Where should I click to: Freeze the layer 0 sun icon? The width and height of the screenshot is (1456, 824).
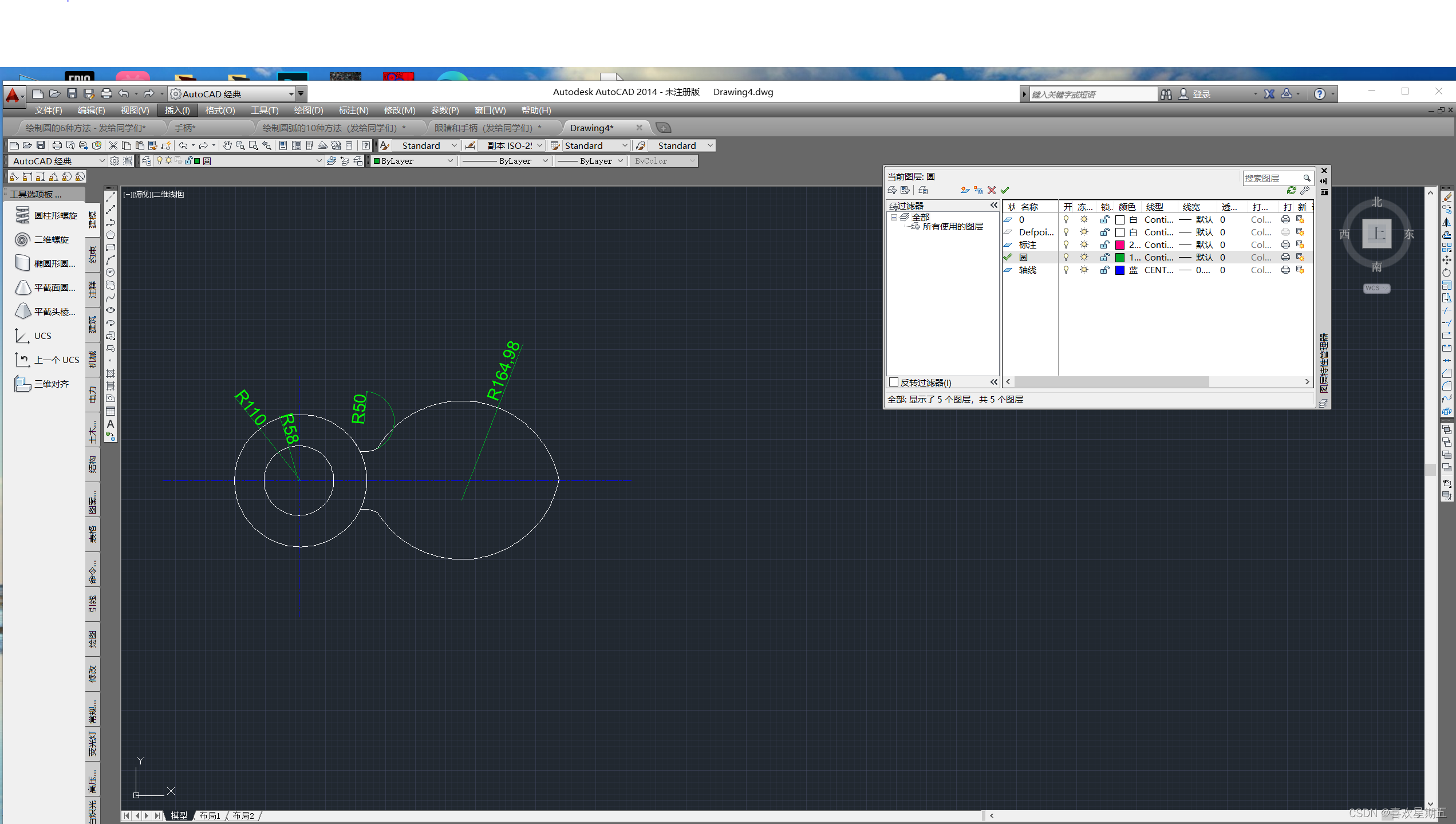pyautogui.click(x=1084, y=219)
